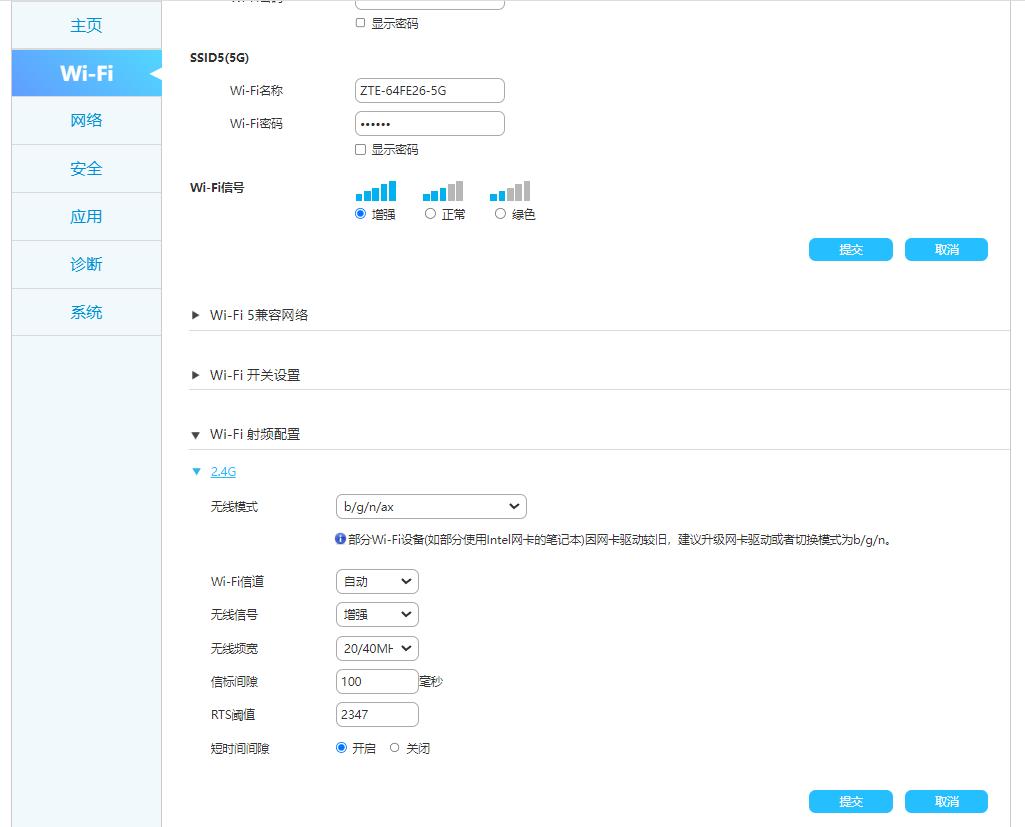Choose 关闭 for 短时间间隙
This screenshot has width=1025, height=827.
click(x=395, y=746)
